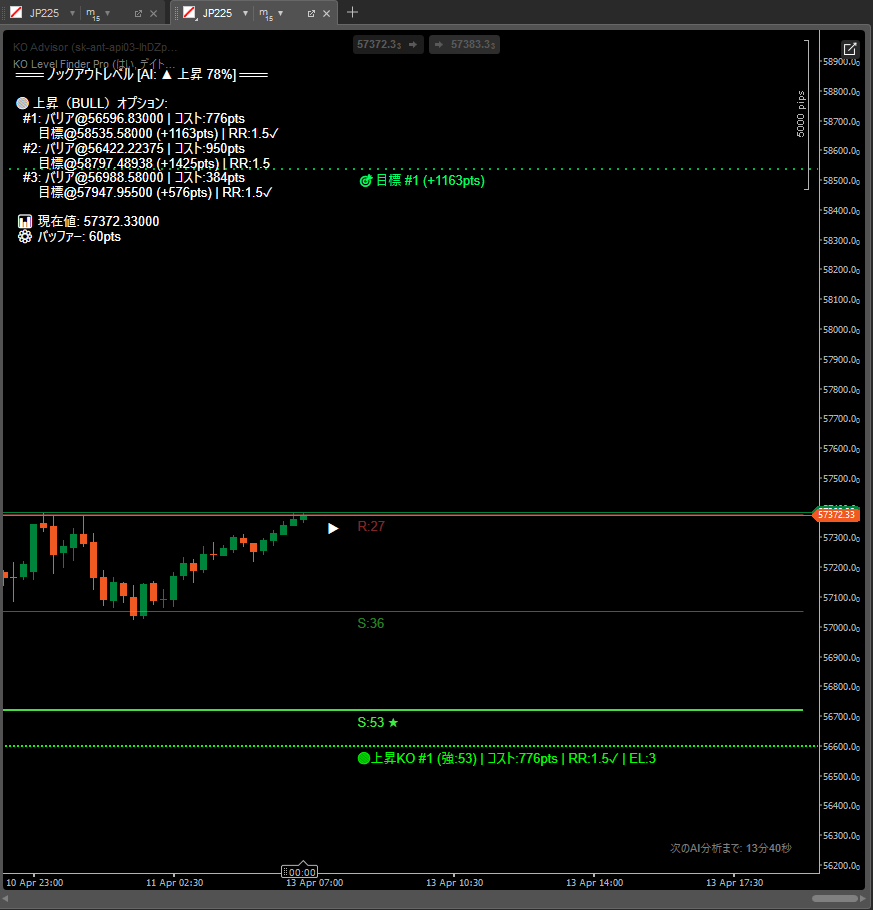The width and height of the screenshot is (873, 910).
Task: Click the scroll-left arrow on horizontal scrollbar
Action: pos(6,899)
